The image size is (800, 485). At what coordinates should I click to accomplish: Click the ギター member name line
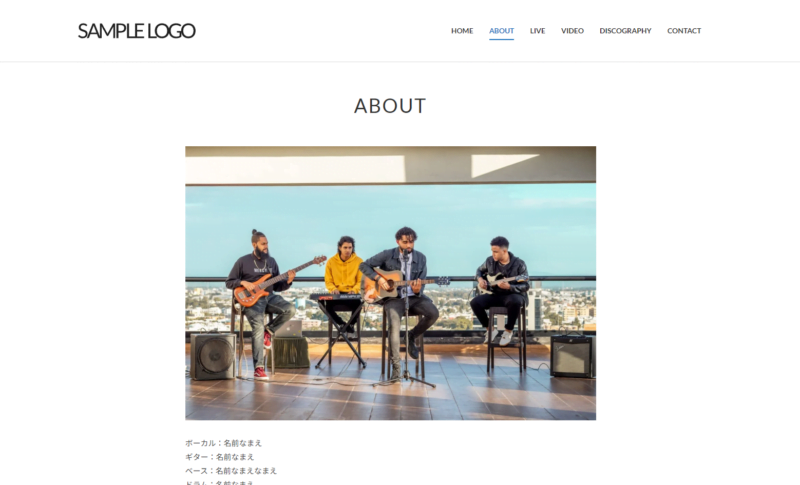[x=220, y=456]
